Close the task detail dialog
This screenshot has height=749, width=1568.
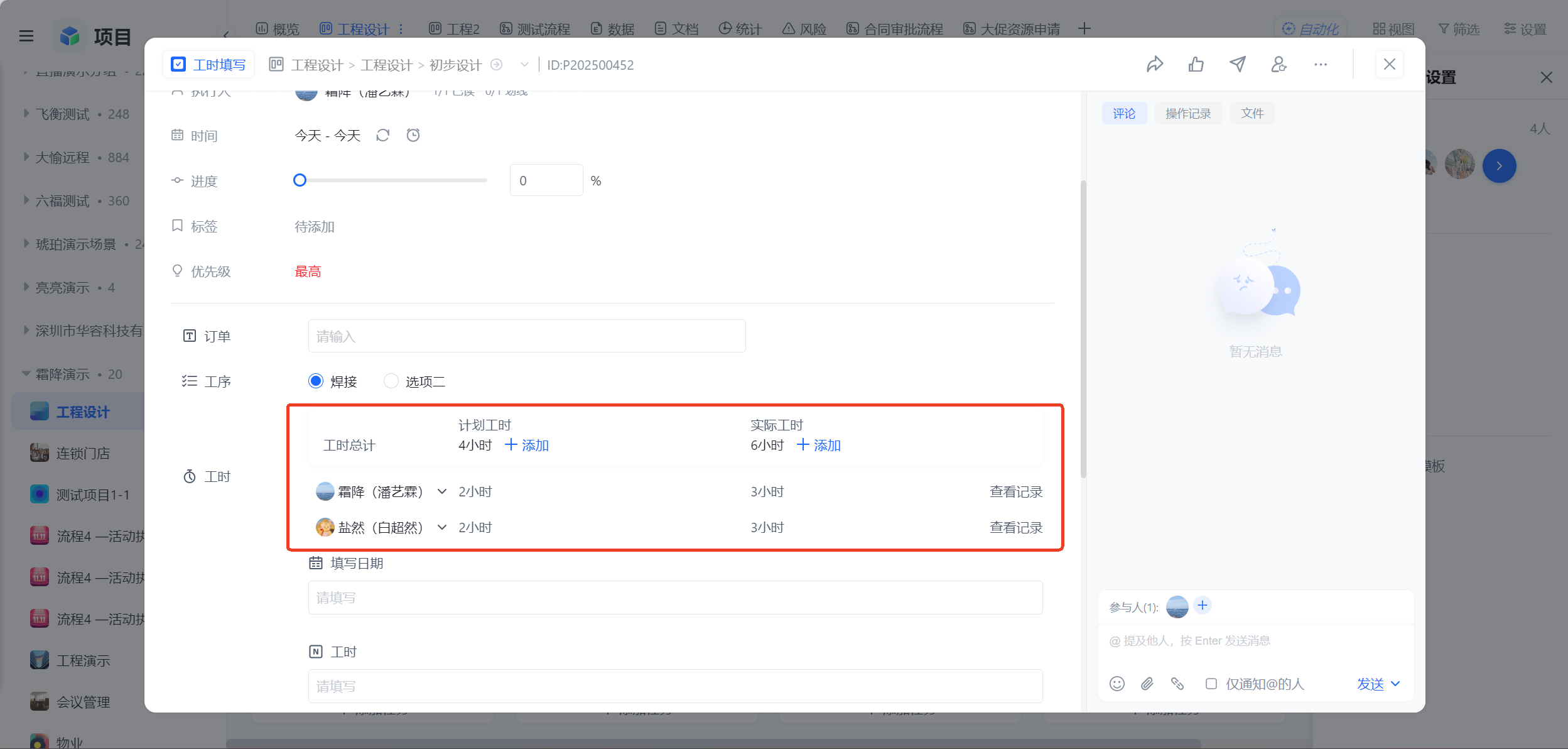point(1390,64)
